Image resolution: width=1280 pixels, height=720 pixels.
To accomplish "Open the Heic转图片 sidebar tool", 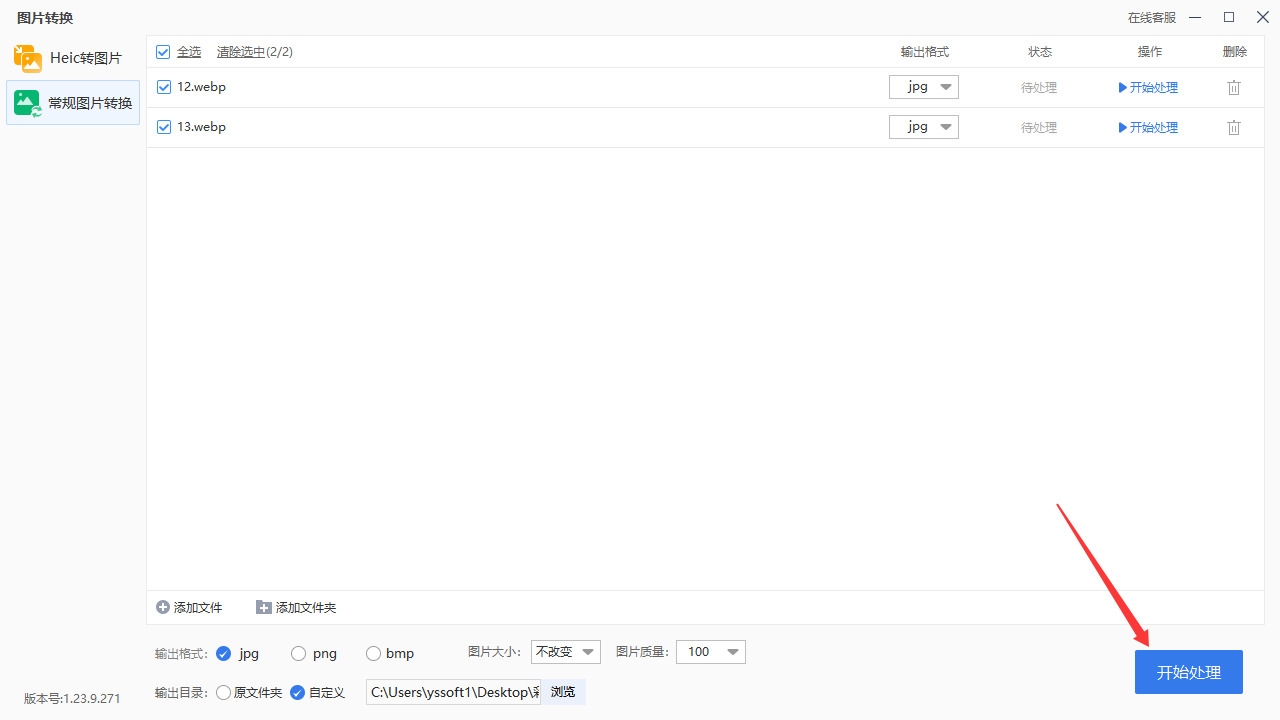I will (72, 58).
